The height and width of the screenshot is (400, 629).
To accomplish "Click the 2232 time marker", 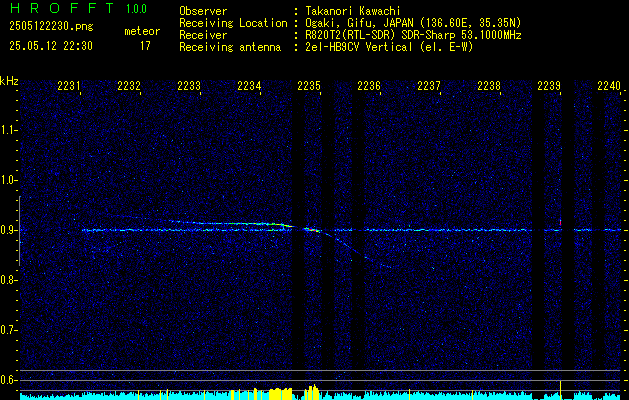I will coord(129,85).
